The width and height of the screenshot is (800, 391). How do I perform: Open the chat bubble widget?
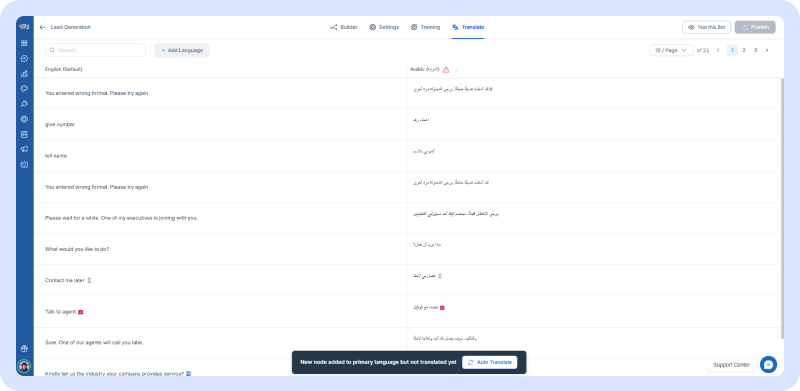coord(768,364)
